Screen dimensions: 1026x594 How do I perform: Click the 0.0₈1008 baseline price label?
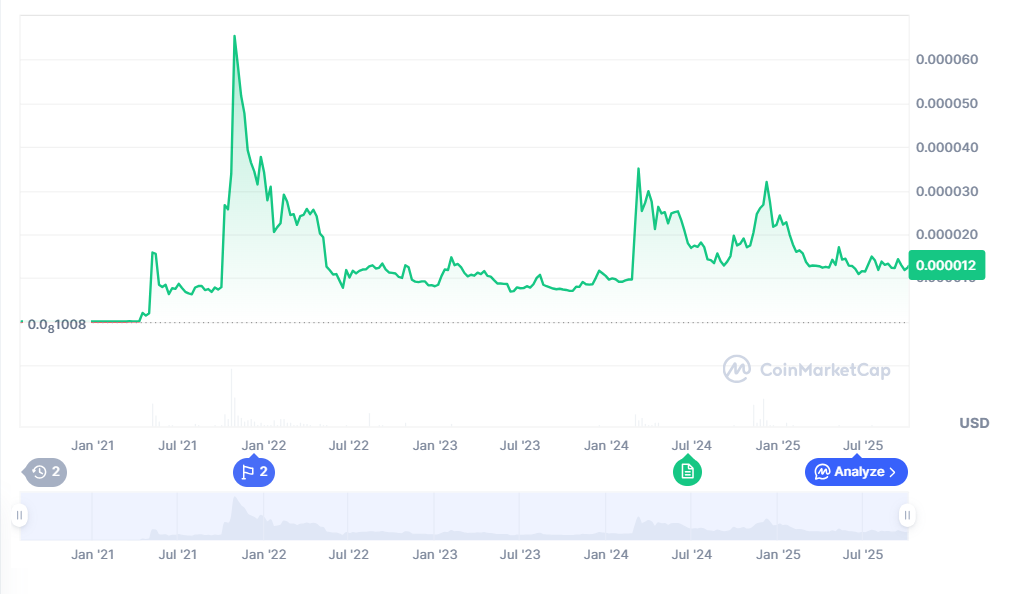coord(57,324)
